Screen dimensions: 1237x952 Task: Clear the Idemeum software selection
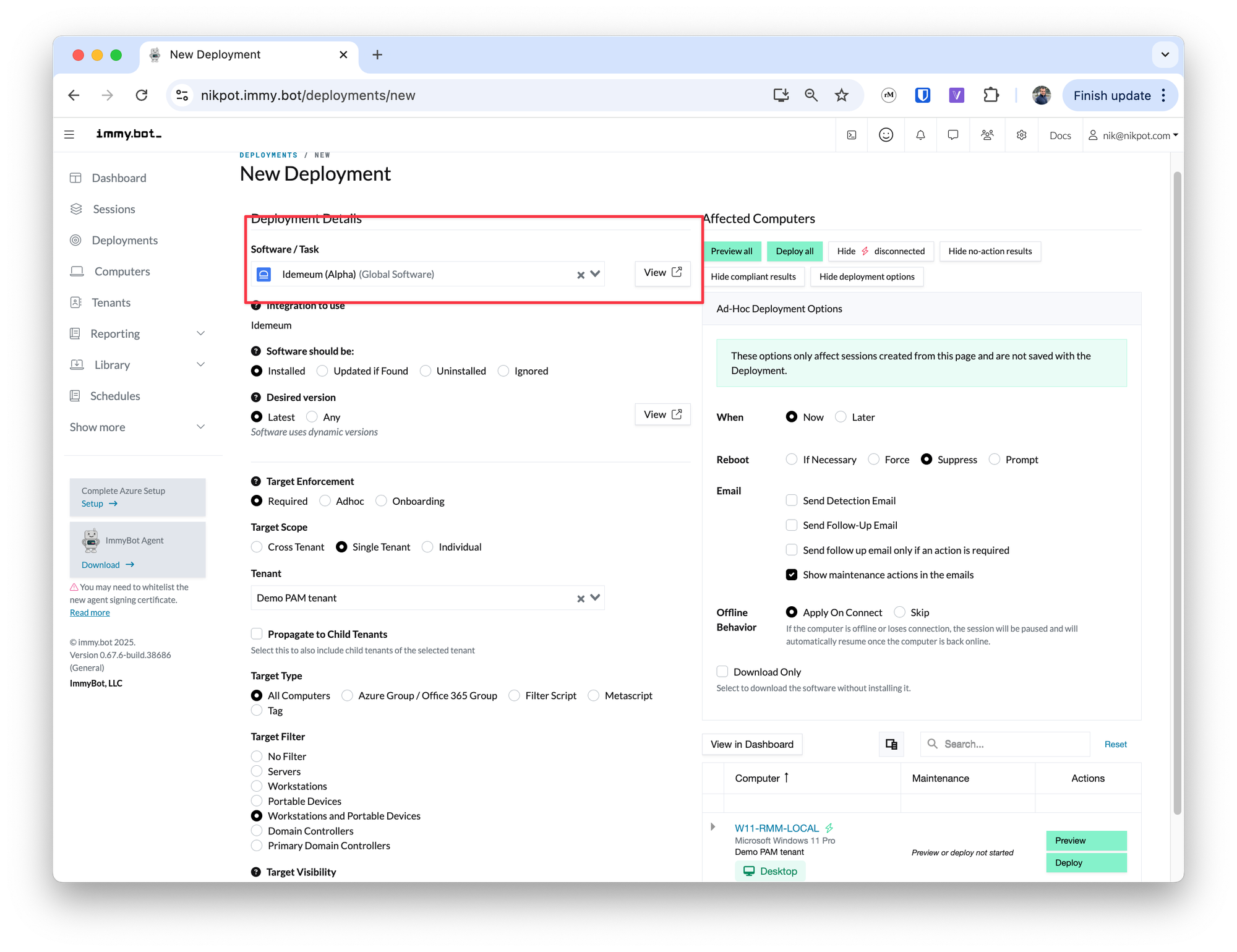580,275
